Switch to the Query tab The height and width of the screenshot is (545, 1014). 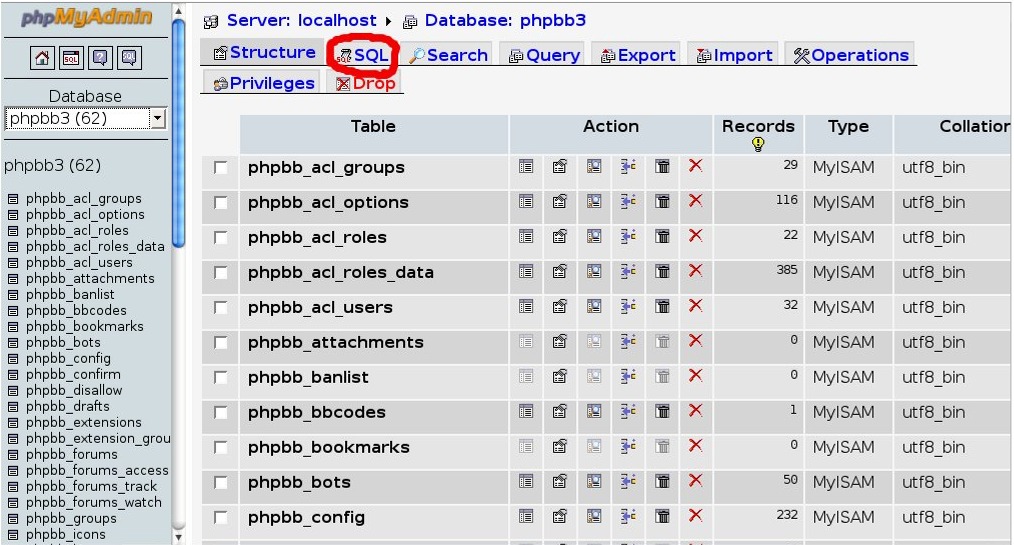pos(544,56)
